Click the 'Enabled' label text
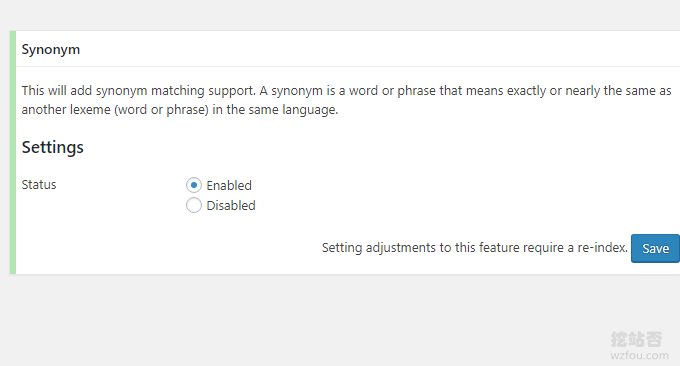The height and width of the screenshot is (366, 680). [229, 186]
